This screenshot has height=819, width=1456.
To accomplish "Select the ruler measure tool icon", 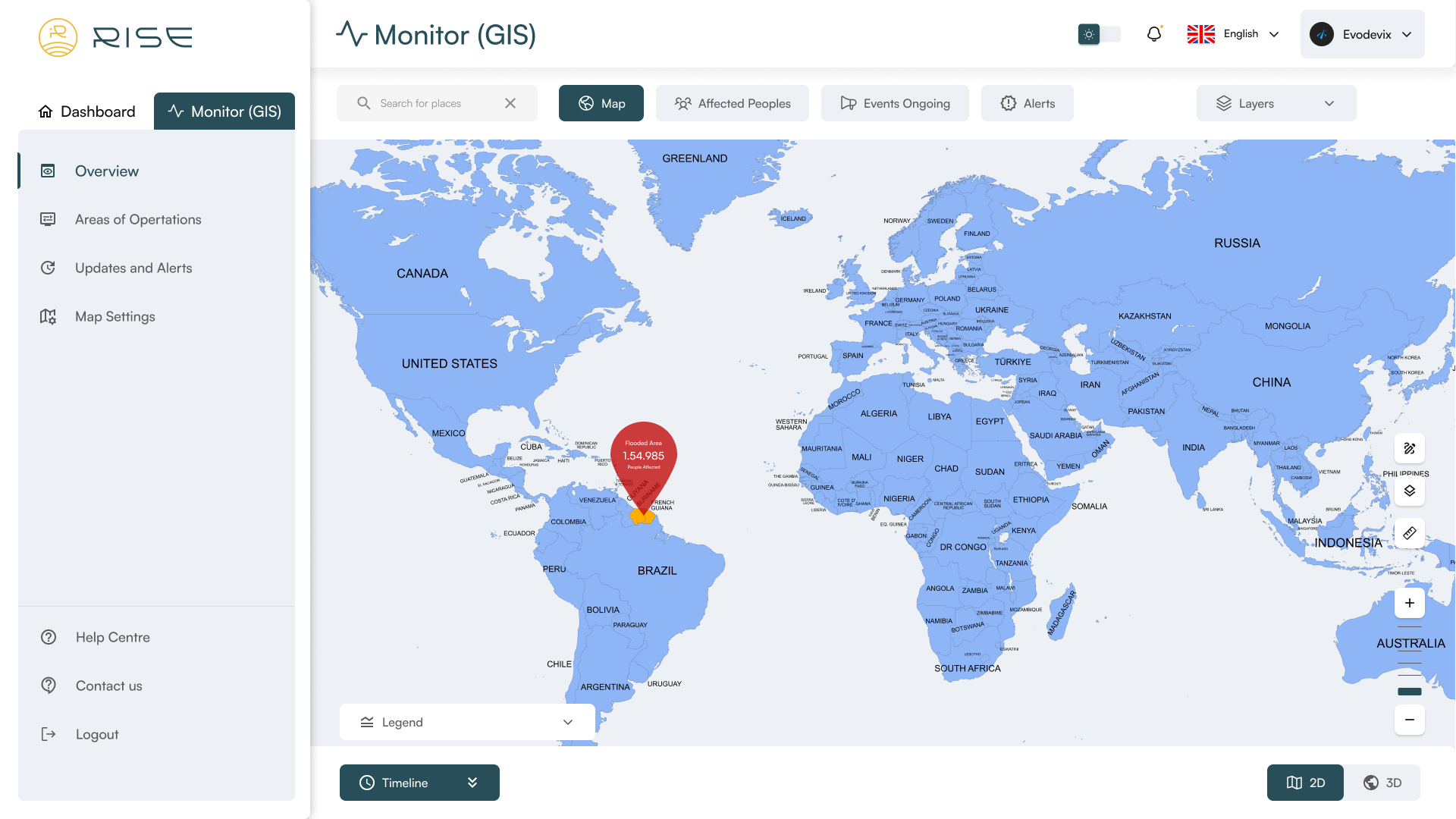I will (x=1409, y=533).
